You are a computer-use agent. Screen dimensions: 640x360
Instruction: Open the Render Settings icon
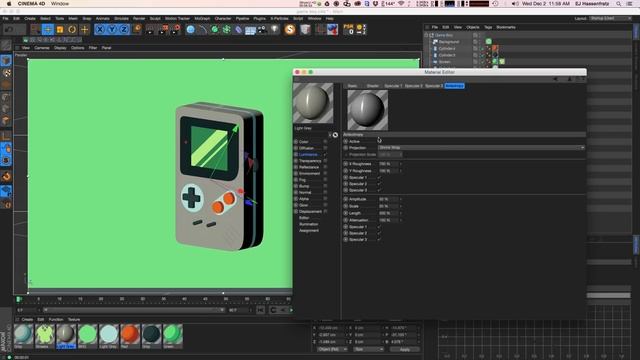coord(176,29)
